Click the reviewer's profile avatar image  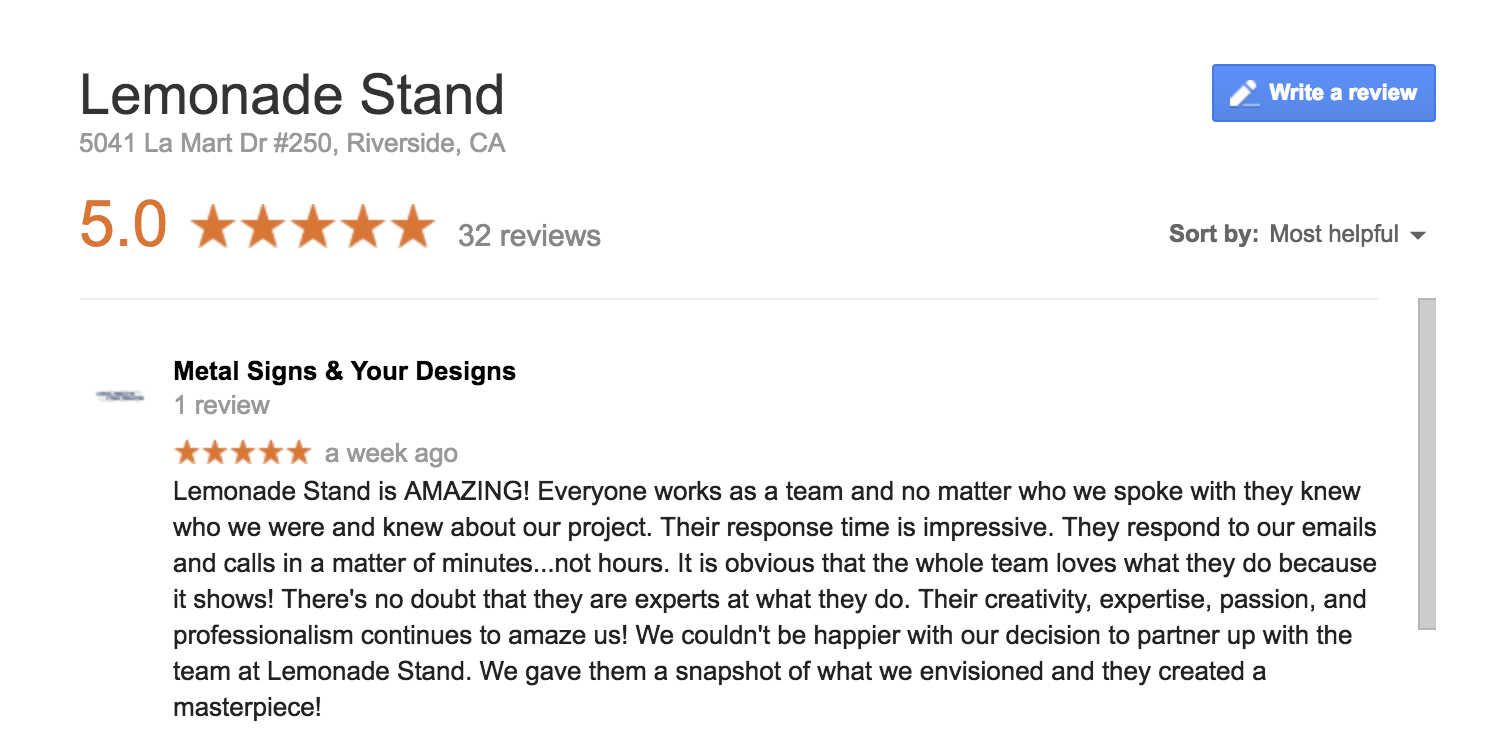120,396
